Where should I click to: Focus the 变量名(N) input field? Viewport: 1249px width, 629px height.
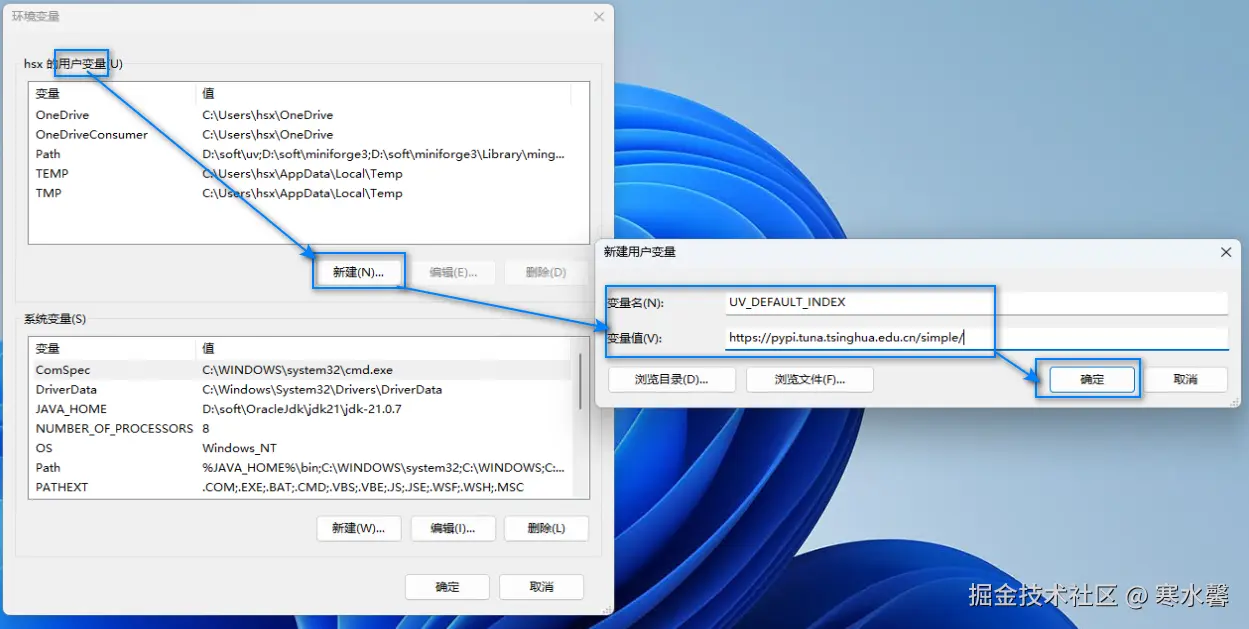tap(976, 302)
